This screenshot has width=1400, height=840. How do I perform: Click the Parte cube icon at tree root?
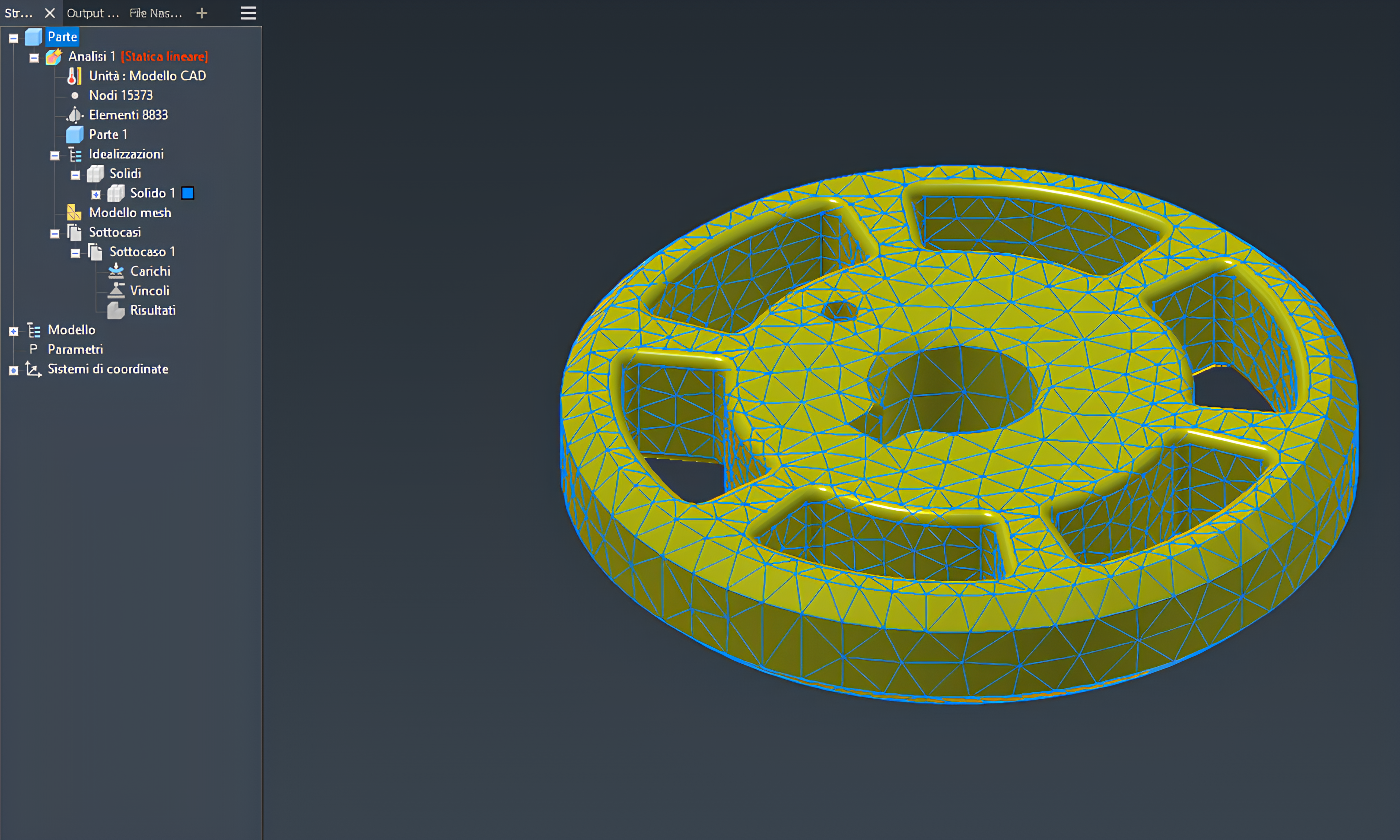33,37
